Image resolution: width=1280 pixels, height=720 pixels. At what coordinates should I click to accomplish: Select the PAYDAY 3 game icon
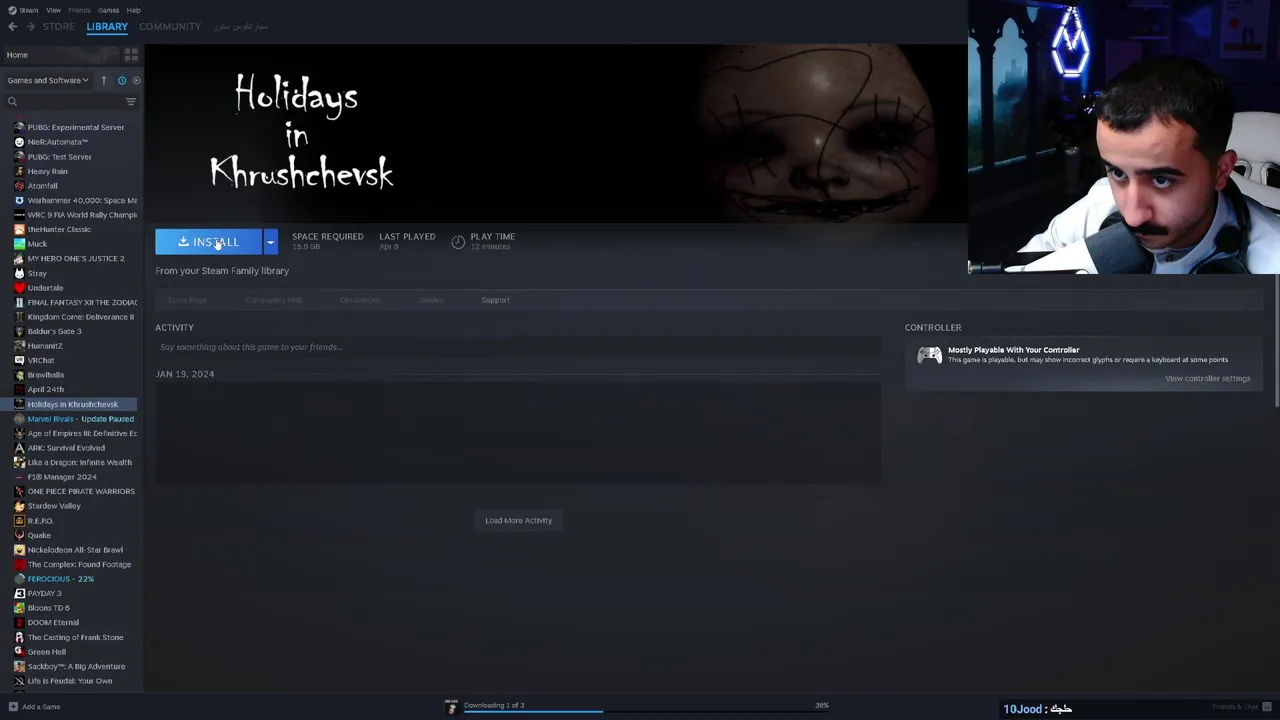click(19, 593)
